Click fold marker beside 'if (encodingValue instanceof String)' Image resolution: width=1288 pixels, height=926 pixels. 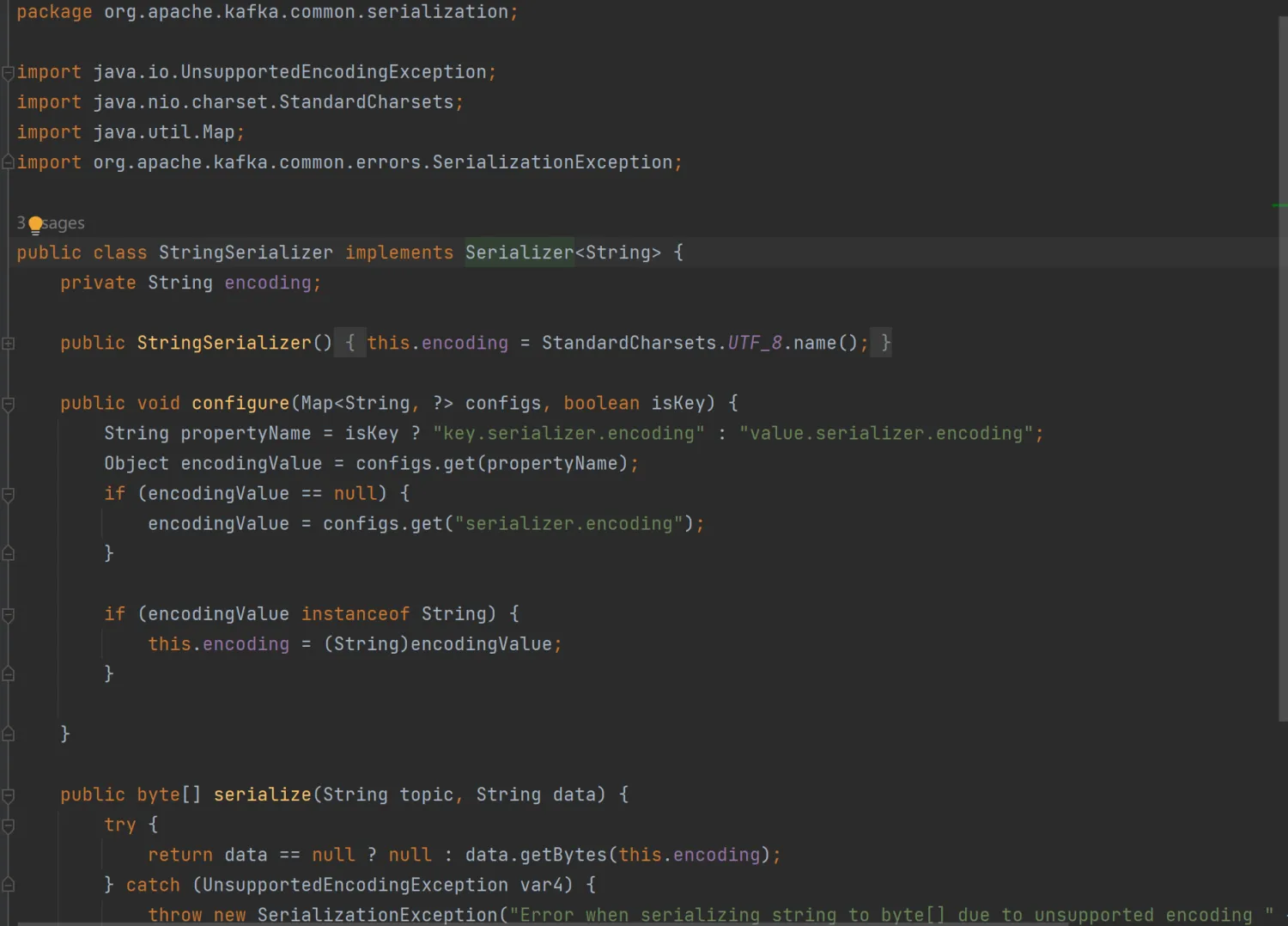click(9, 614)
